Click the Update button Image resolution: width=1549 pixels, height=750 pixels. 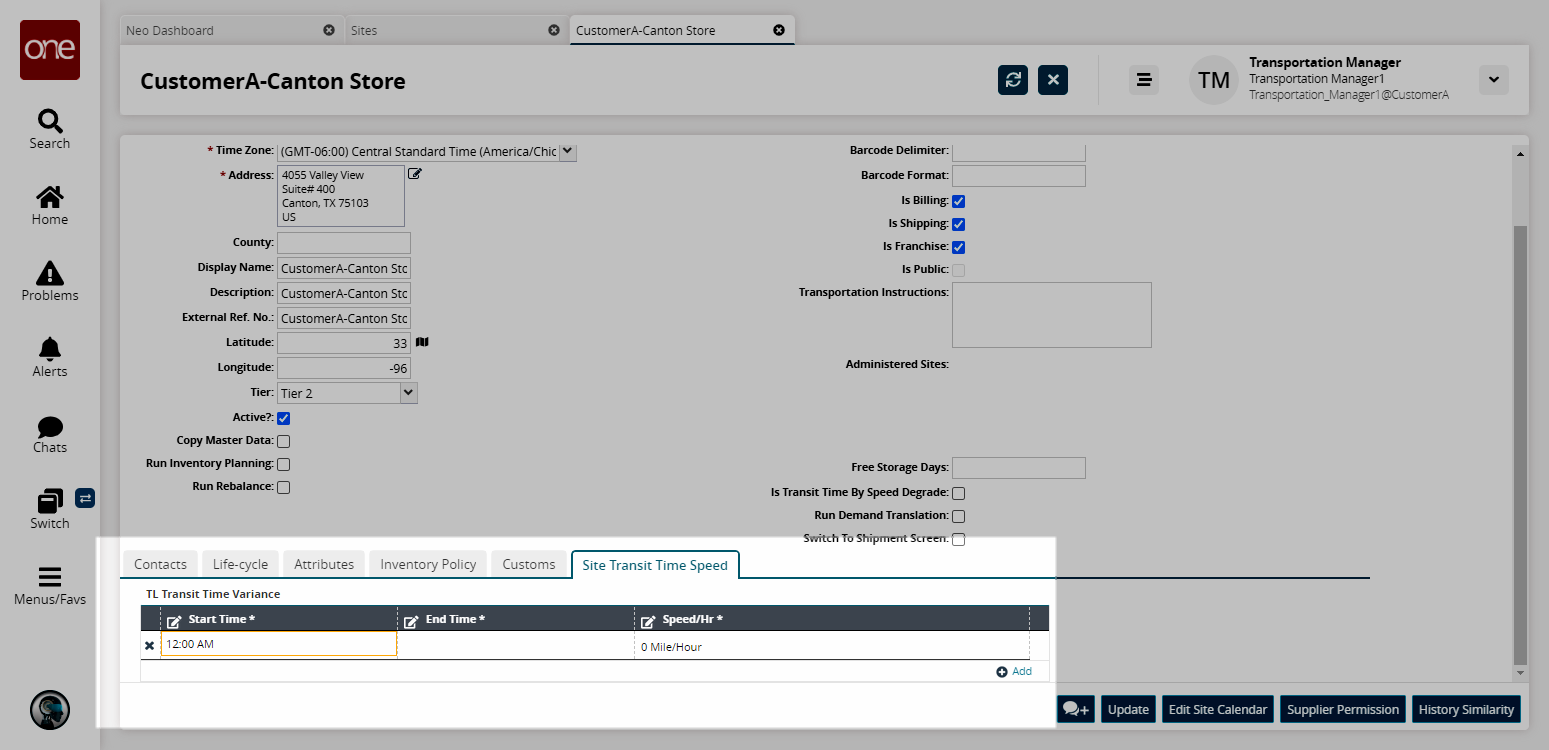coord(1128,709)
